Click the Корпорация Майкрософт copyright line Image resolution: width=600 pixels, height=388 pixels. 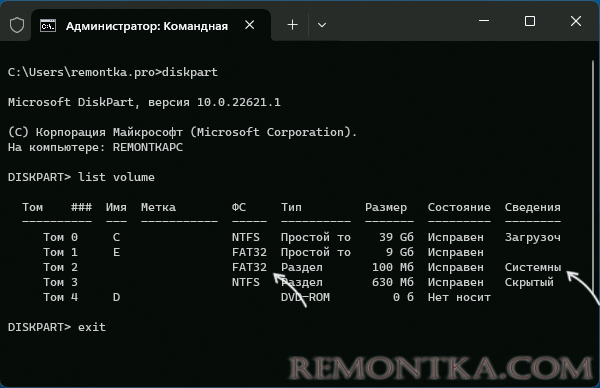(183, 132)
